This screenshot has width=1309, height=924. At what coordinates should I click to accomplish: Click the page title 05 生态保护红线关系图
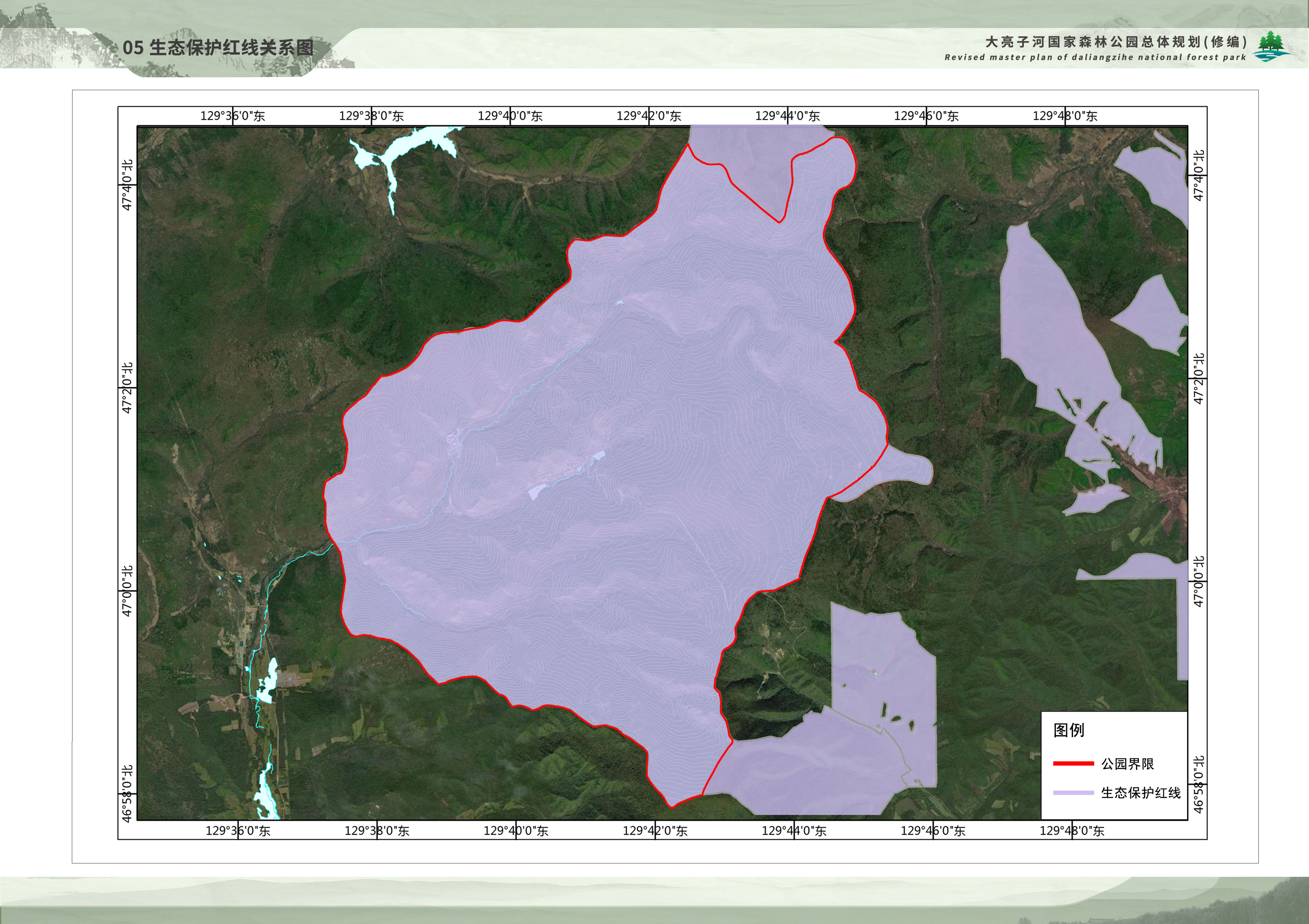point(218,47)
